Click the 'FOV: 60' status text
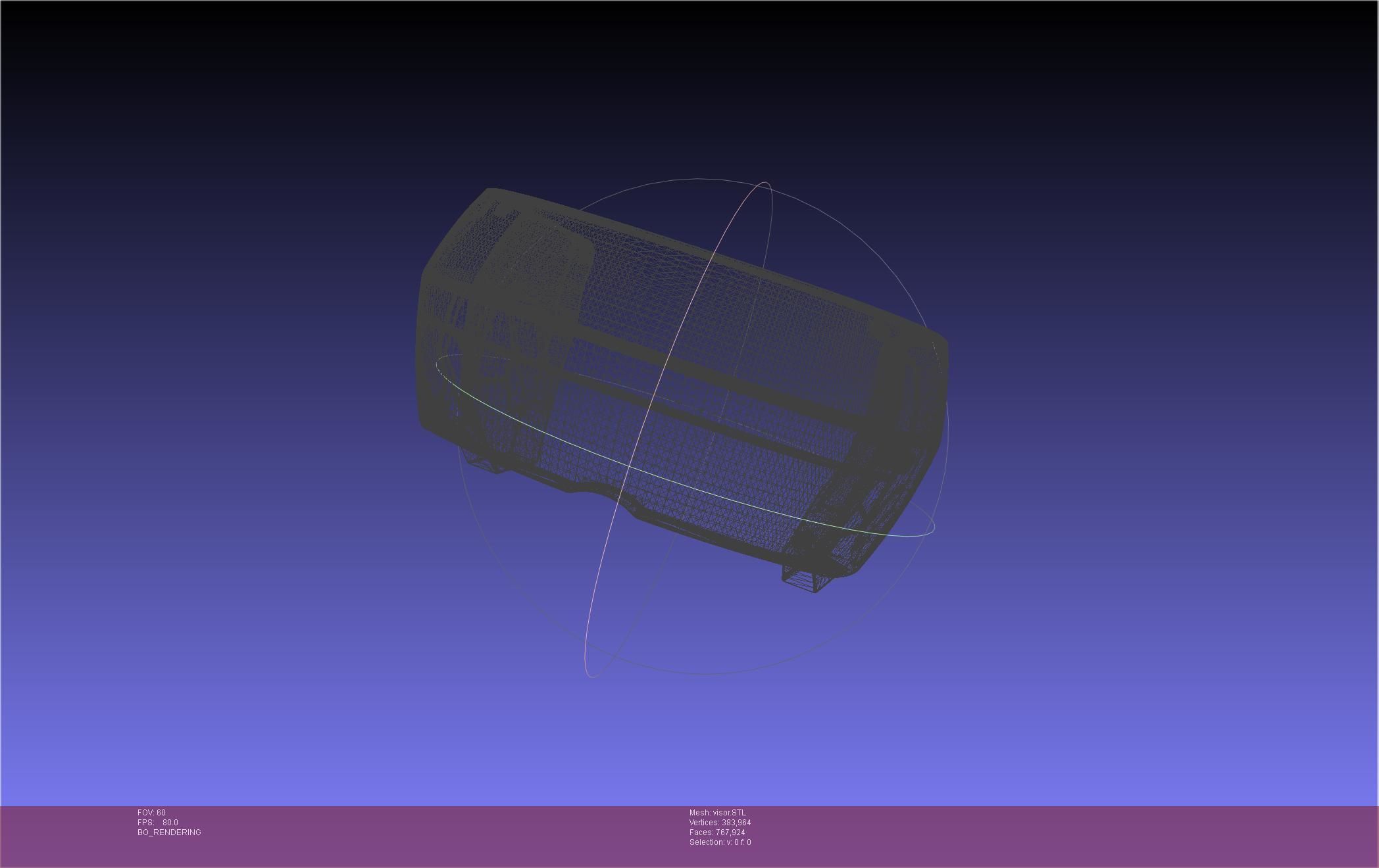Image resolution: width=1379 pixels, height=868 pixels. coord(151,813)
